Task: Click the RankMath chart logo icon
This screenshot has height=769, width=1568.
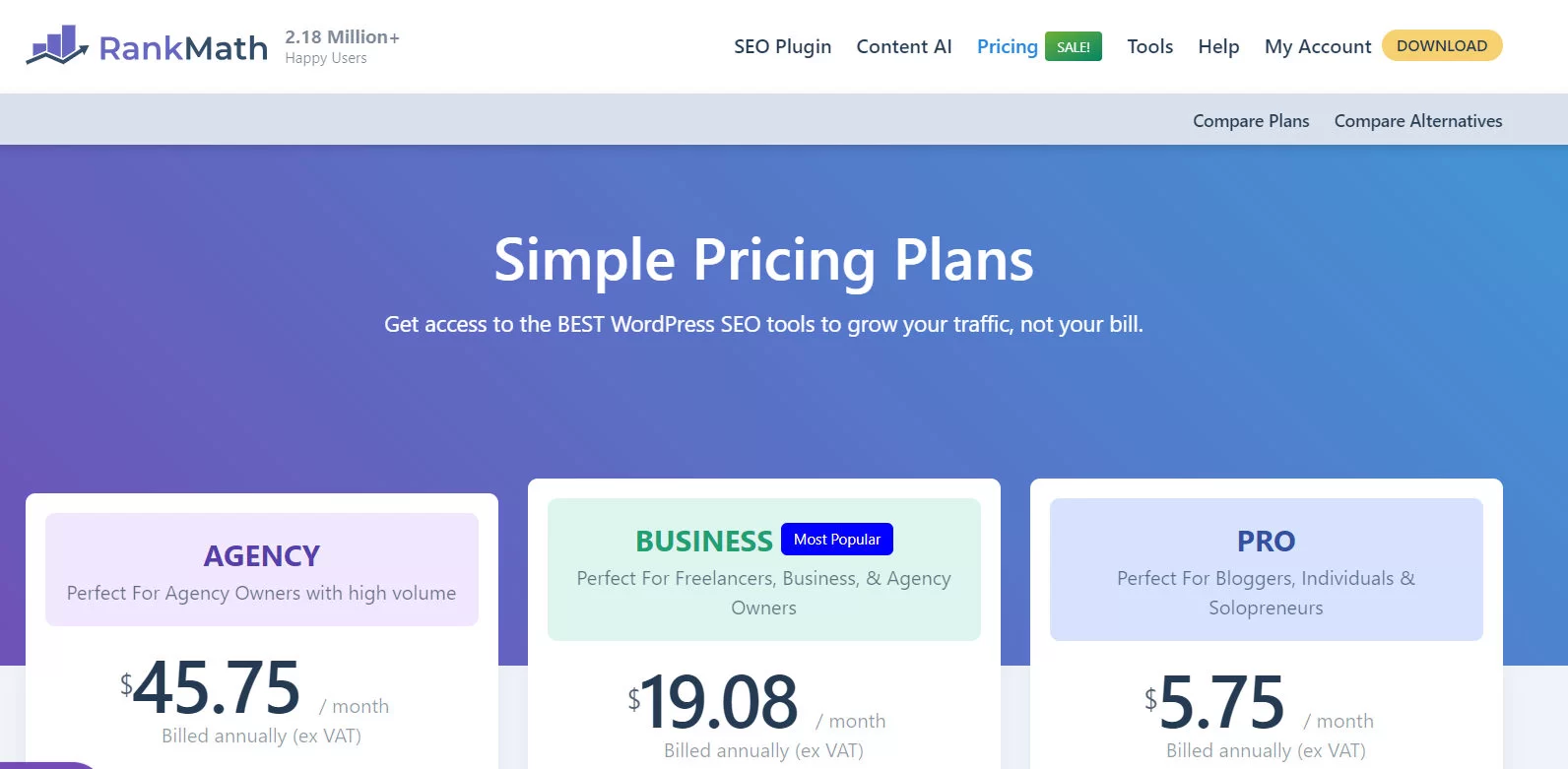Action: [x=57, y=45]
